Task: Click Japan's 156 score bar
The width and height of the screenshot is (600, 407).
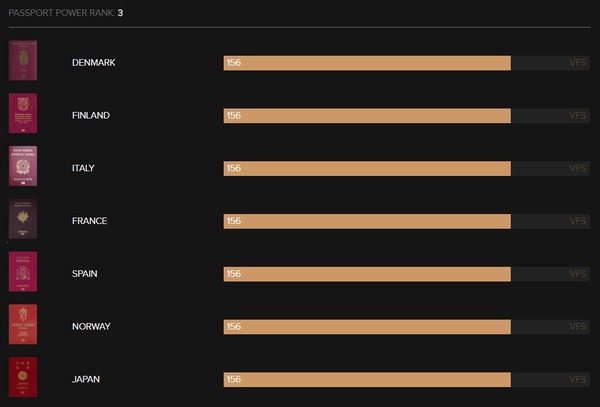Action: coord(367,380)
